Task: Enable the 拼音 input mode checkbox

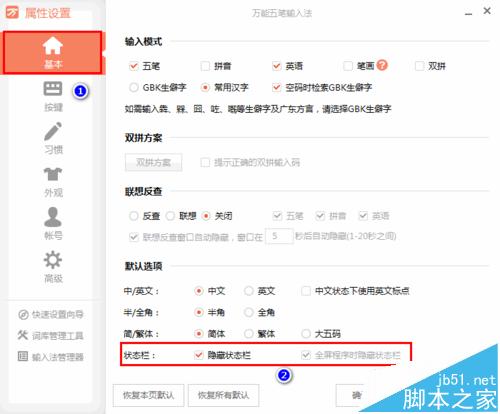Action: (x=205, y=66)
